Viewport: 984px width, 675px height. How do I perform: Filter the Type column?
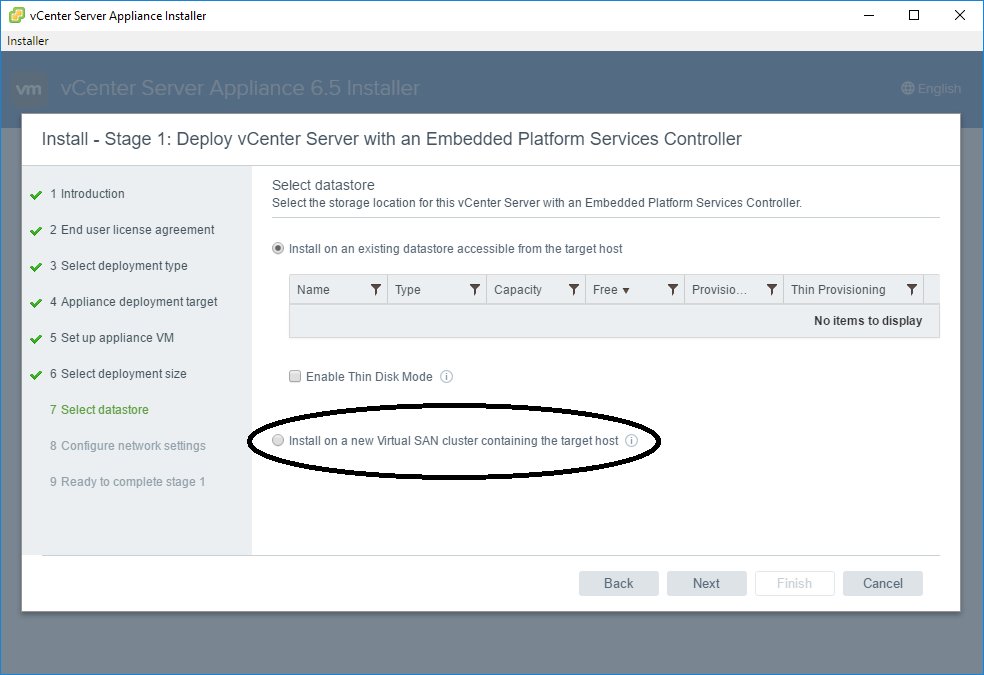[475, 289]
